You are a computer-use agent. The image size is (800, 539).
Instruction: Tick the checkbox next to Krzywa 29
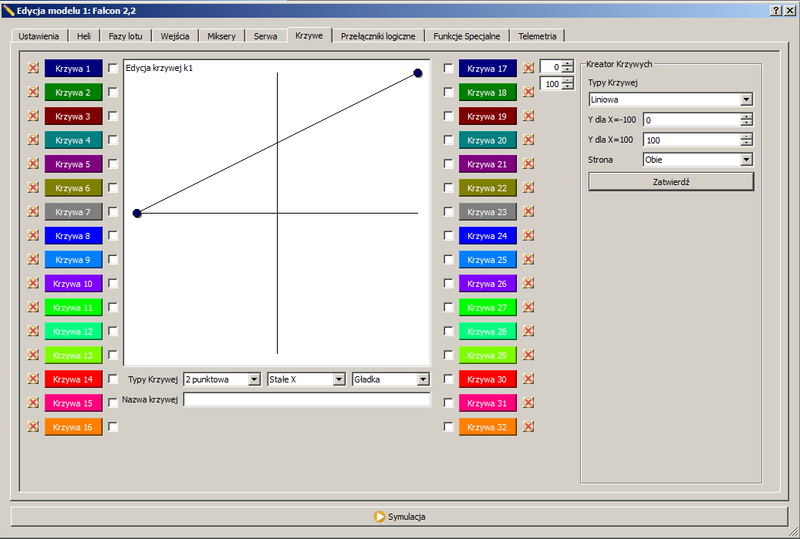448,355
